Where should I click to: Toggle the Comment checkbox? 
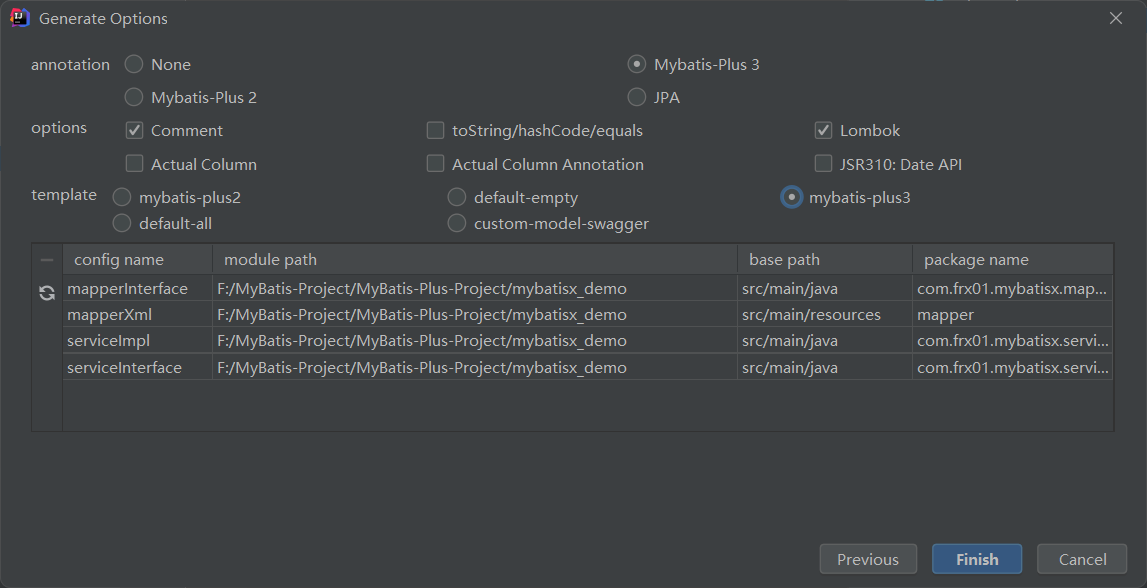135,131
